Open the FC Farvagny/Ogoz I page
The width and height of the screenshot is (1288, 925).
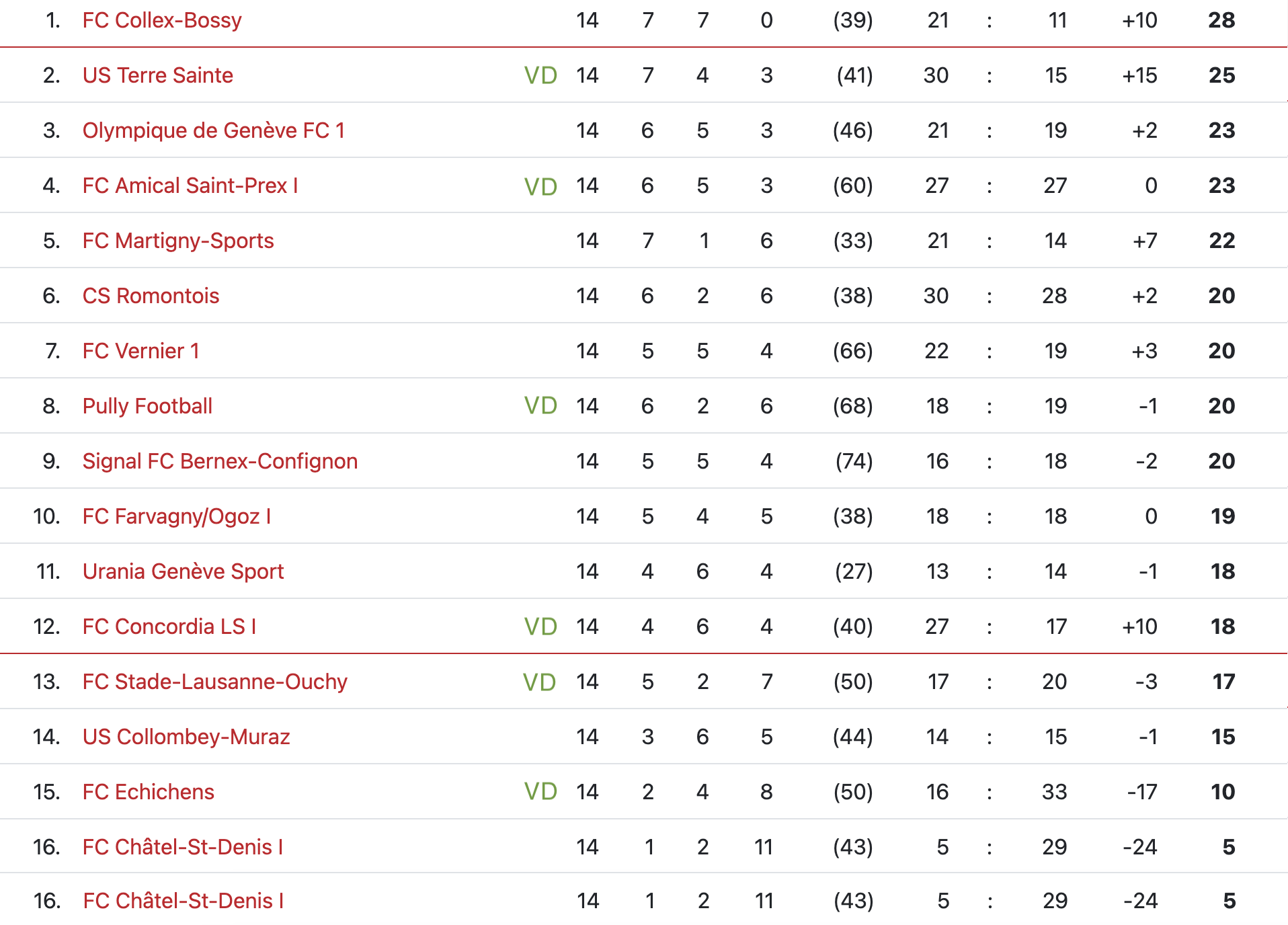[x=177, y=516]
